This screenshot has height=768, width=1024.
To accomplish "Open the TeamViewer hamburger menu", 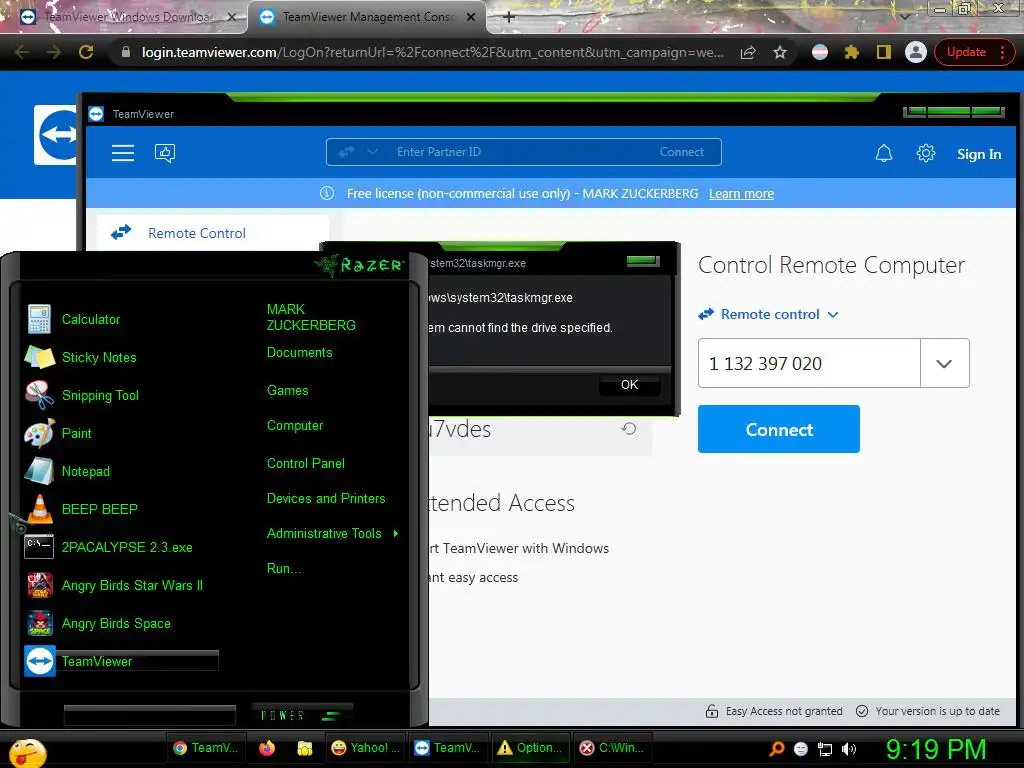I will (123, 153).
